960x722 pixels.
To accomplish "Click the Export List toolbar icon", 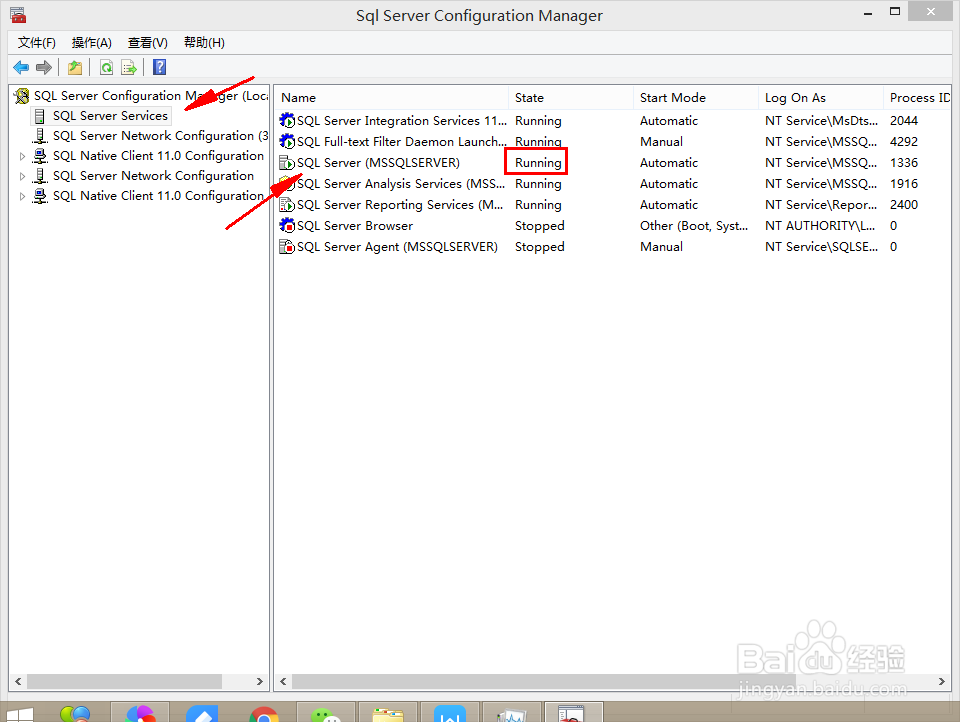I will (x=129, y=67).
